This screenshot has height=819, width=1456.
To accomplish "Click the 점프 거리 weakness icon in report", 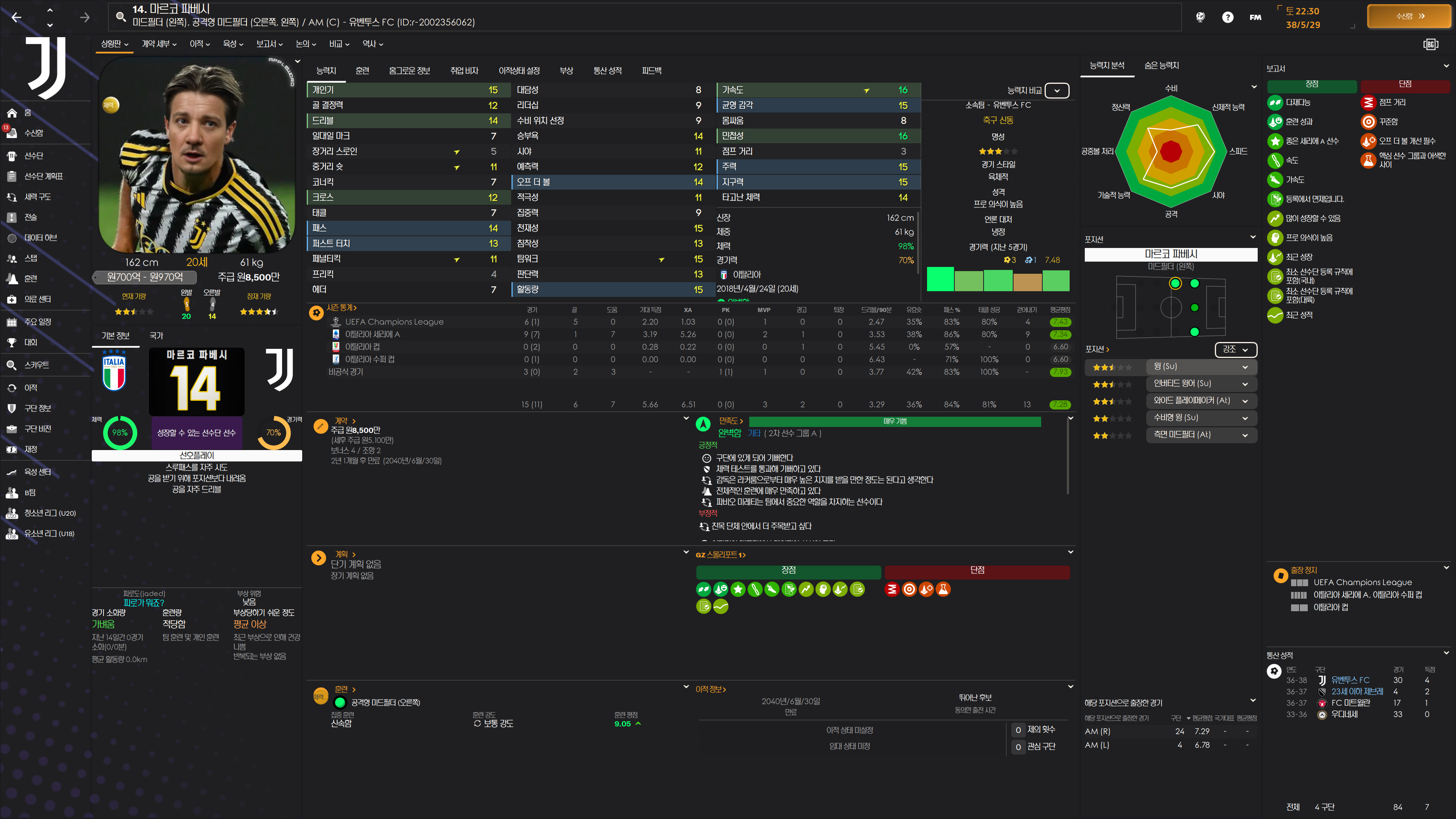I will point(1368,102).
